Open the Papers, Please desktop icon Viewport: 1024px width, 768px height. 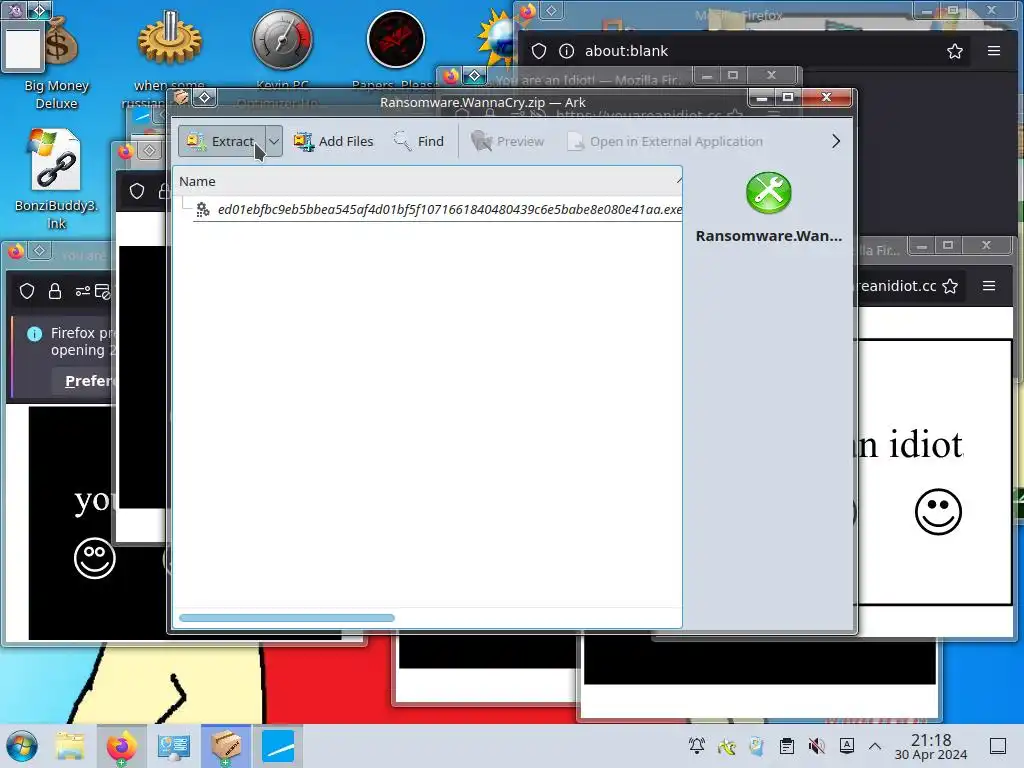pyautogui.click(x=396, y=39)
